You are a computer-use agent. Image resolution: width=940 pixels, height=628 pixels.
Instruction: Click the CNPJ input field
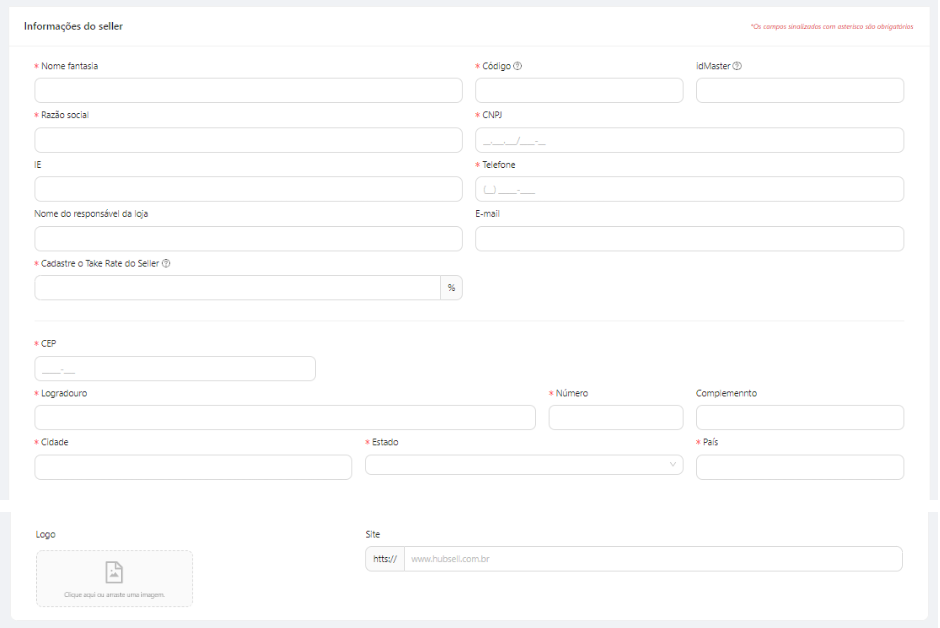pos(689,140)
